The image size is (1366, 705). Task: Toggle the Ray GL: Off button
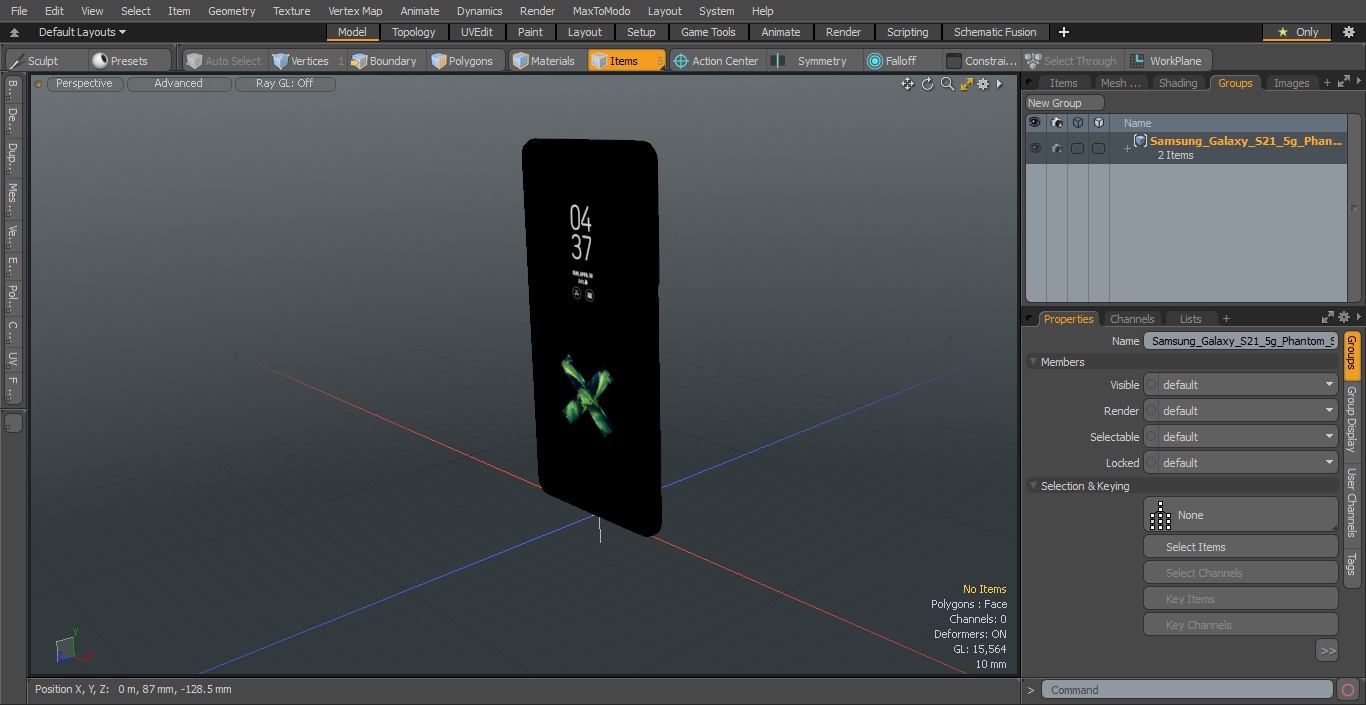click(285, 84)
